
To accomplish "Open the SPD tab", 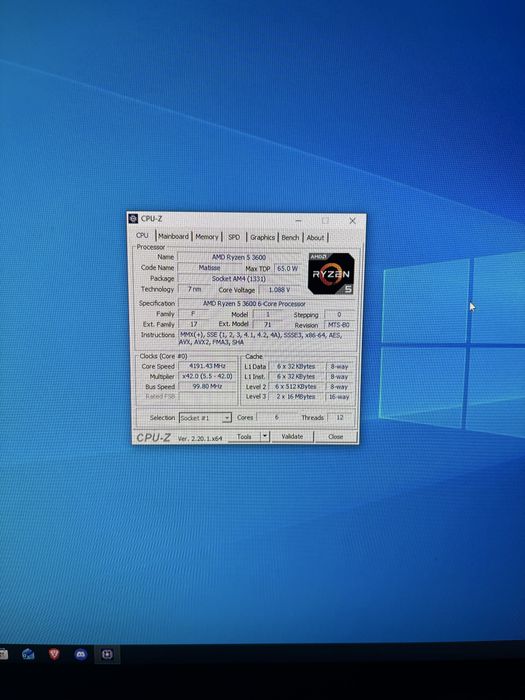I will click(x=234, y=238).
